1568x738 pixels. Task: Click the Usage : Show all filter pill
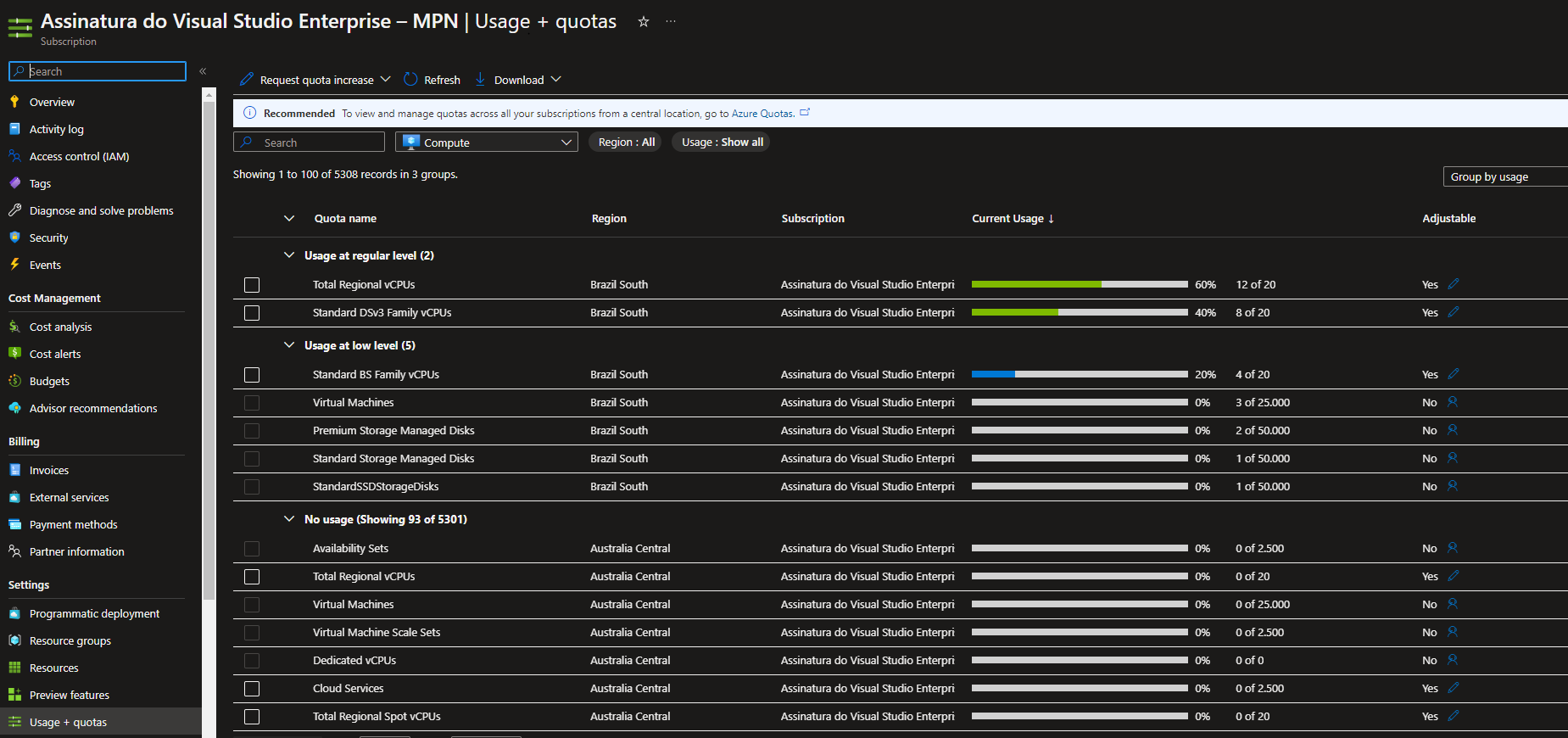point(722,143)
